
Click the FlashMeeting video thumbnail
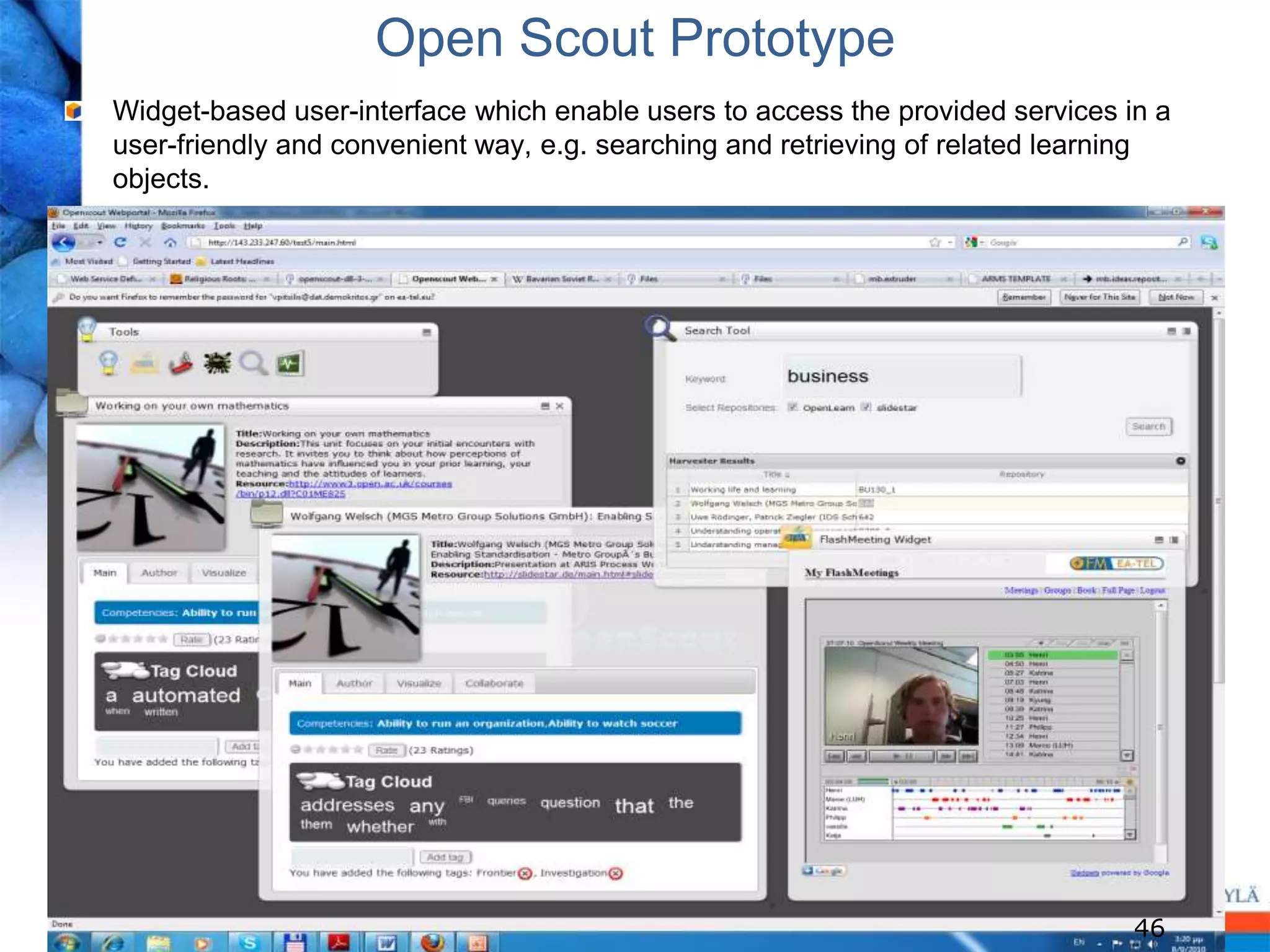[x=901, y=696]
